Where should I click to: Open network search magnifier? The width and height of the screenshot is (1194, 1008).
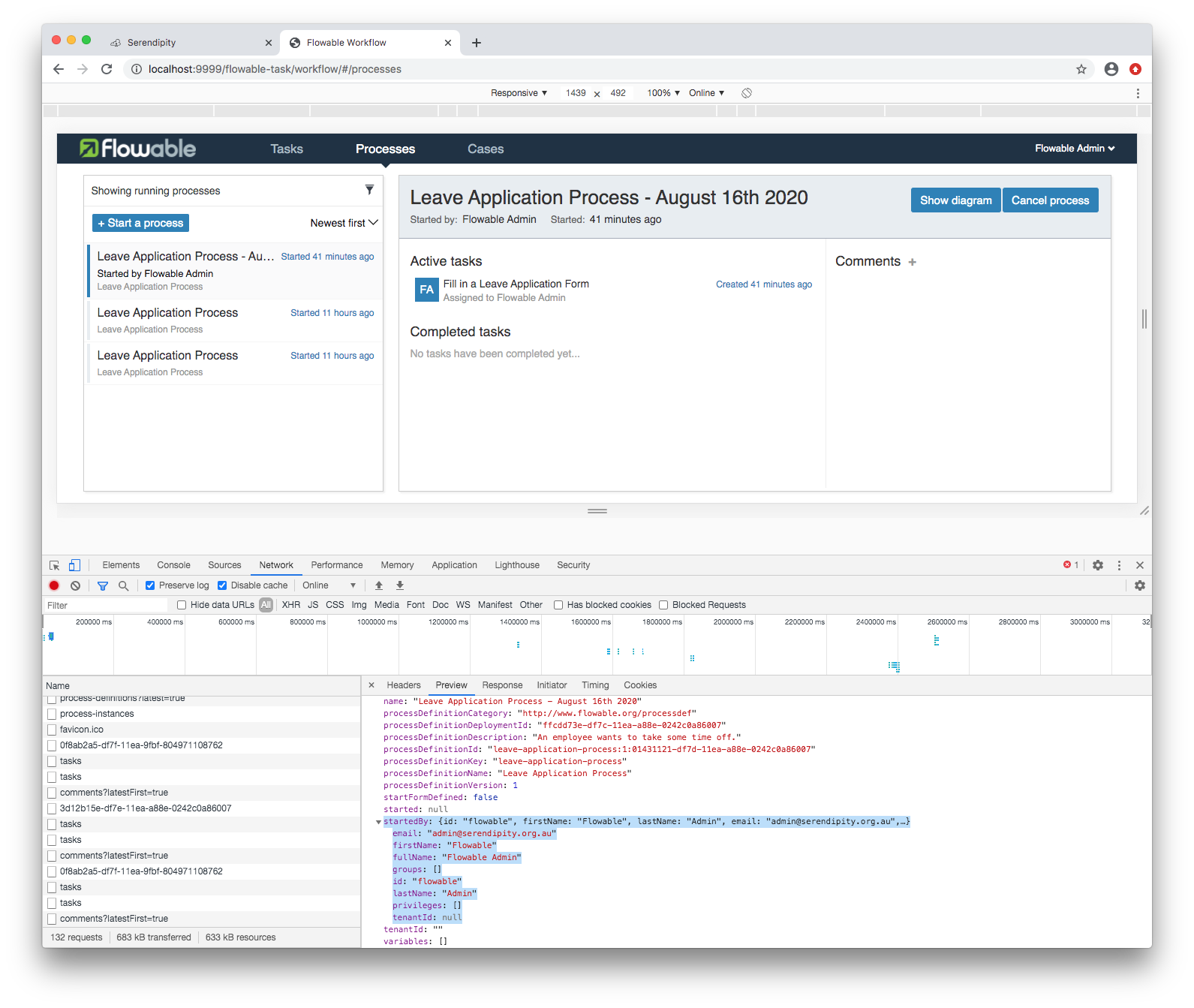click(x=123, y=585)
